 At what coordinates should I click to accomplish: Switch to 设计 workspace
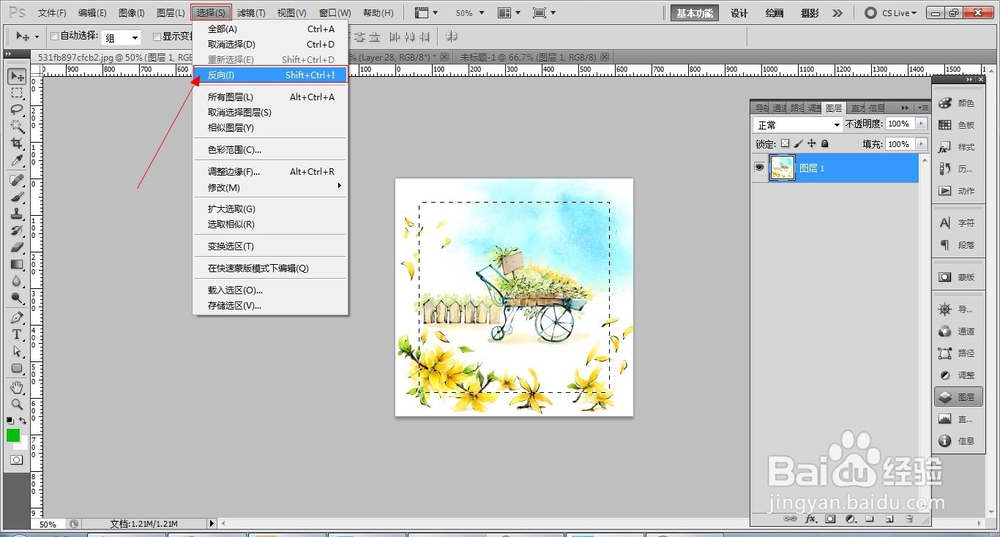739,13
